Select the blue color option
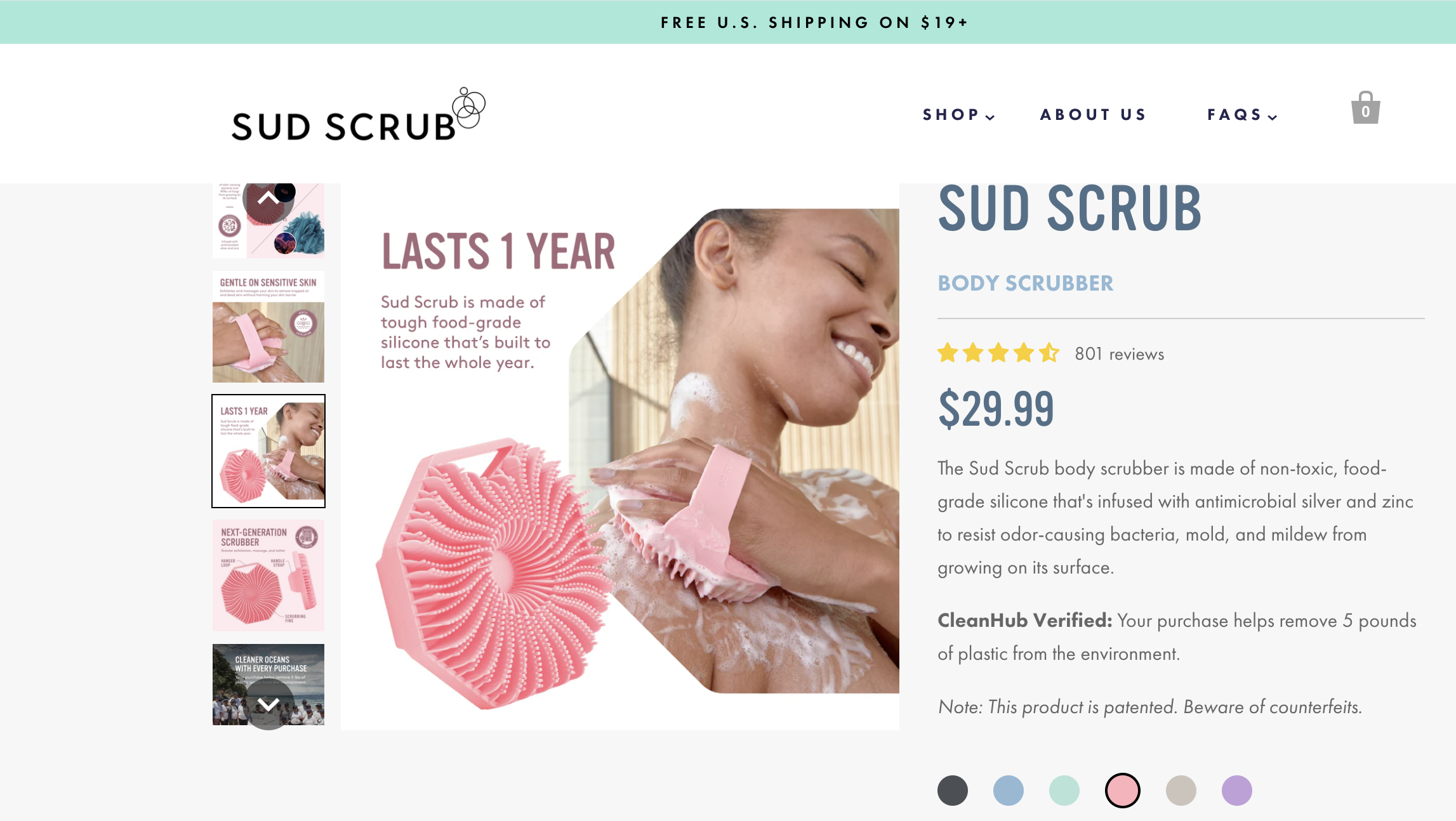Viewport: 1456px width, 821px height. [1009, 791]
